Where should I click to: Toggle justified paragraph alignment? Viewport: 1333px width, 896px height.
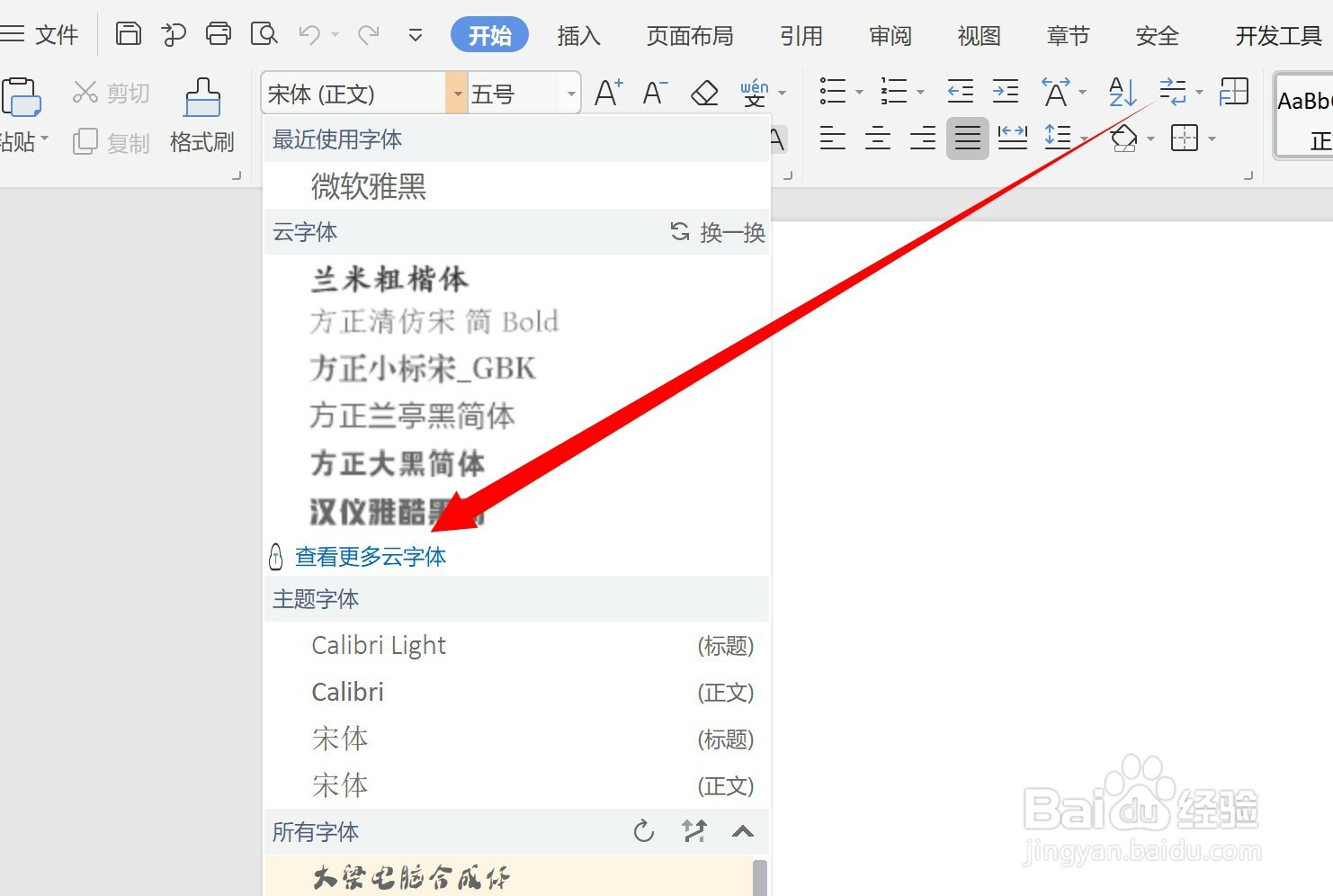967,137
